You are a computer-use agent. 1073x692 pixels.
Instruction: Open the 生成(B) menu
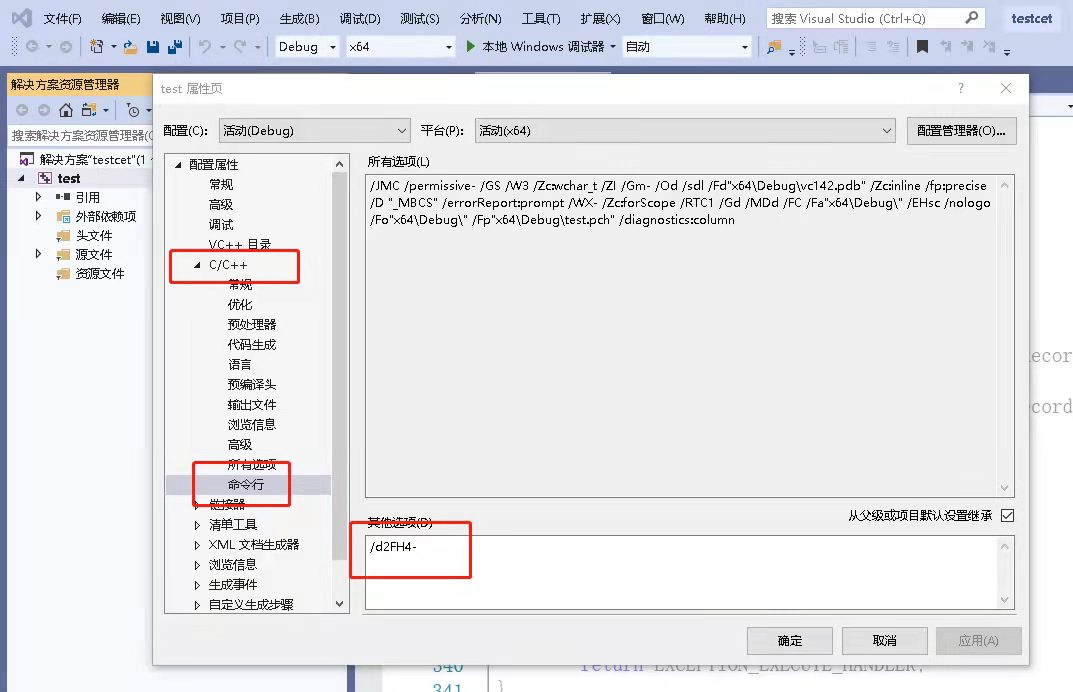pyautogui.click(x=299, y=19)
